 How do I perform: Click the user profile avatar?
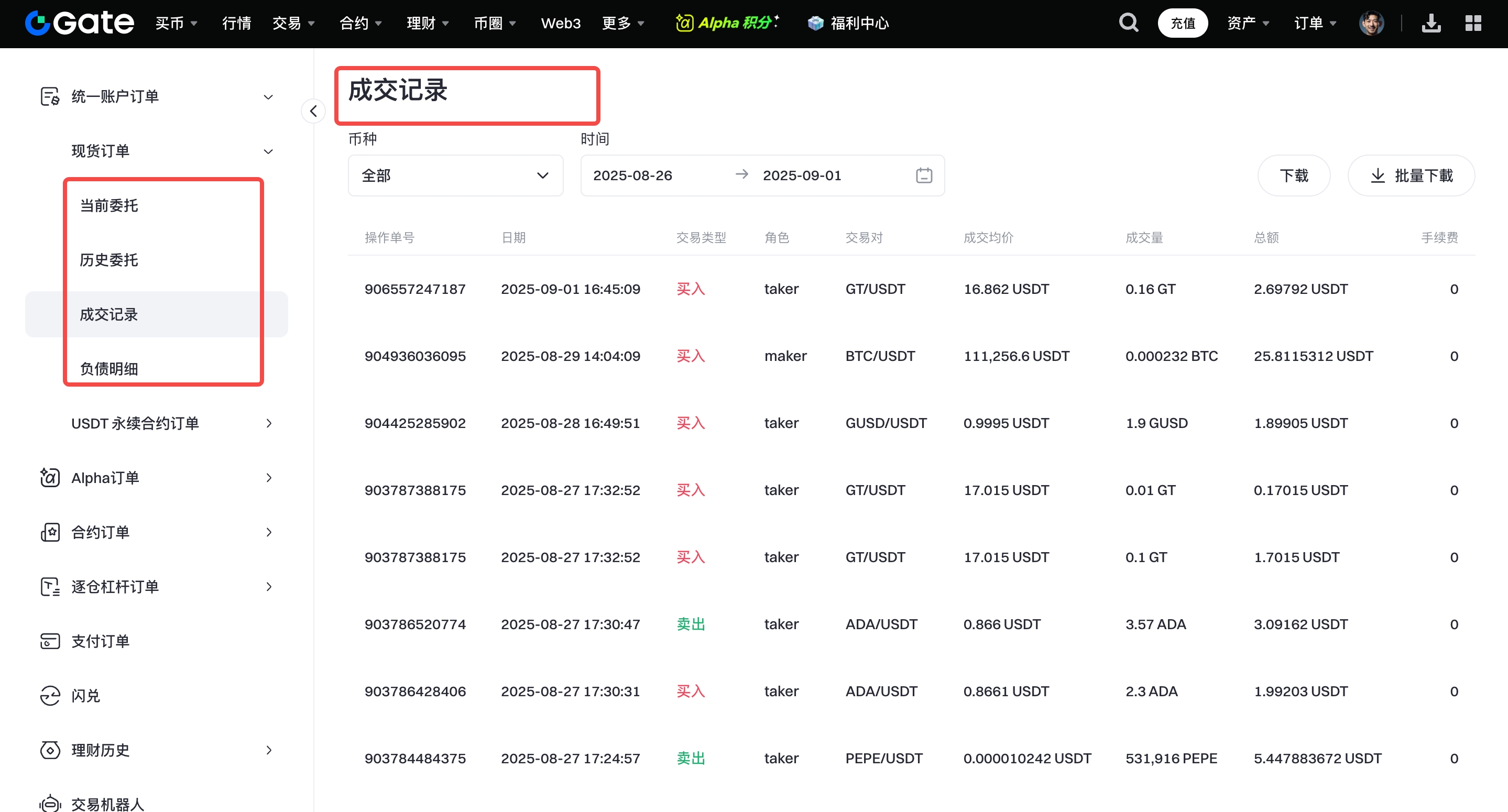[1371, 23]
